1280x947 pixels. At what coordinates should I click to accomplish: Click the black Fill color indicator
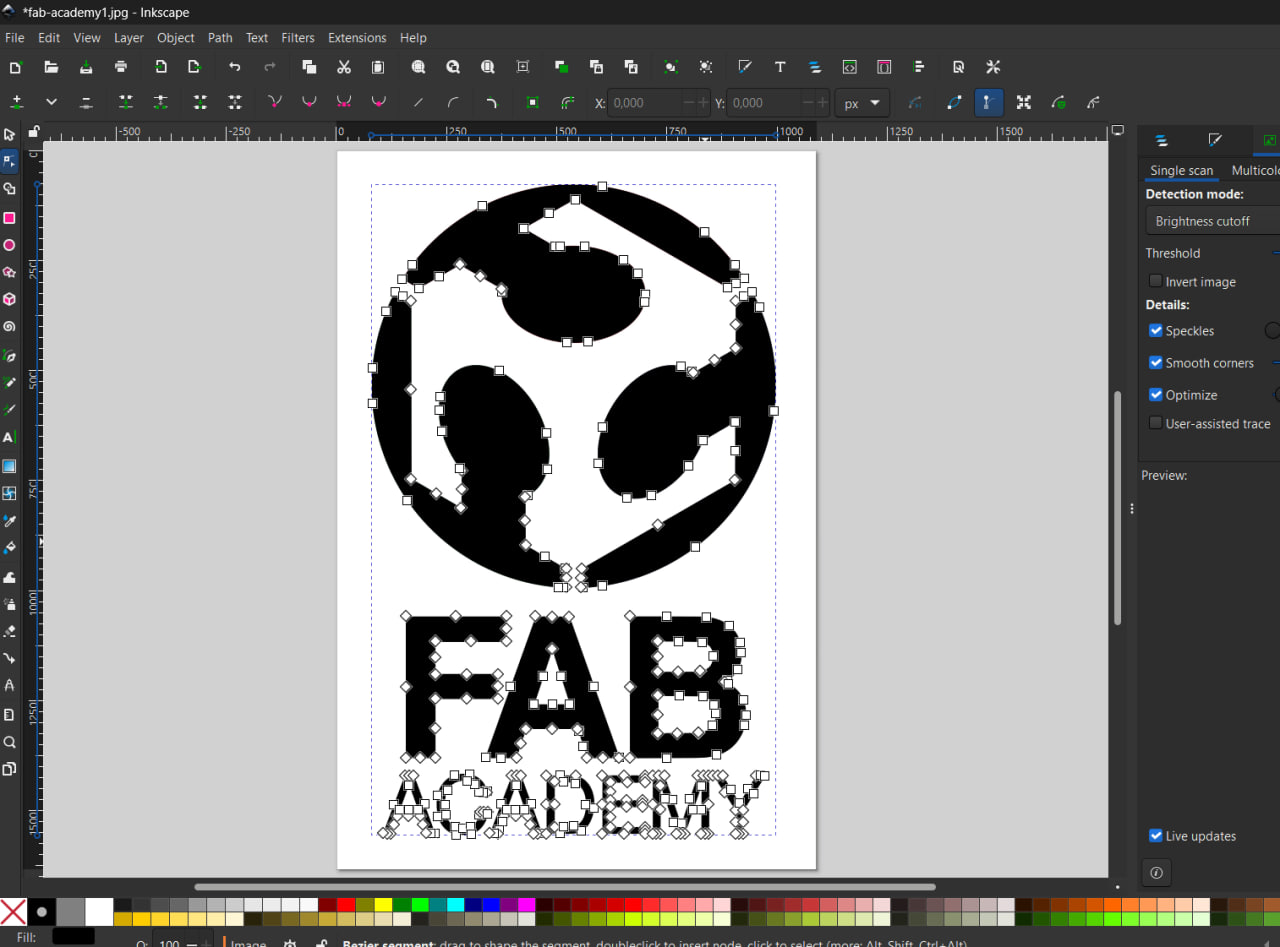(73, 936)
